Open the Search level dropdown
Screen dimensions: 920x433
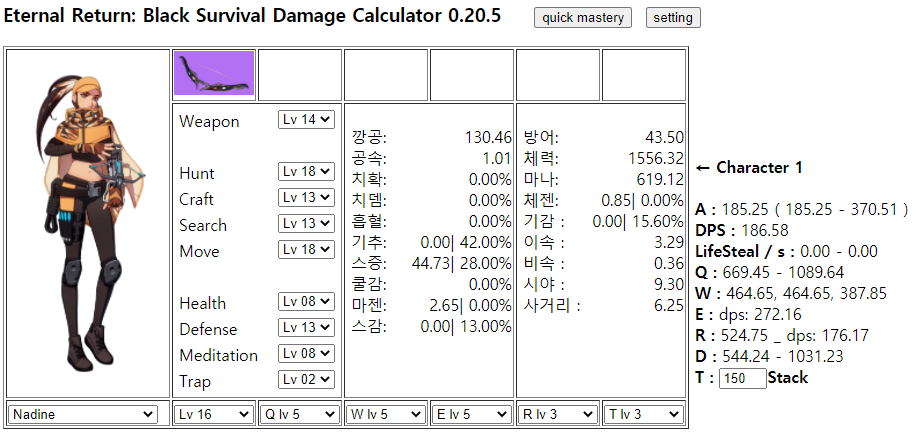tap(306, 223)
